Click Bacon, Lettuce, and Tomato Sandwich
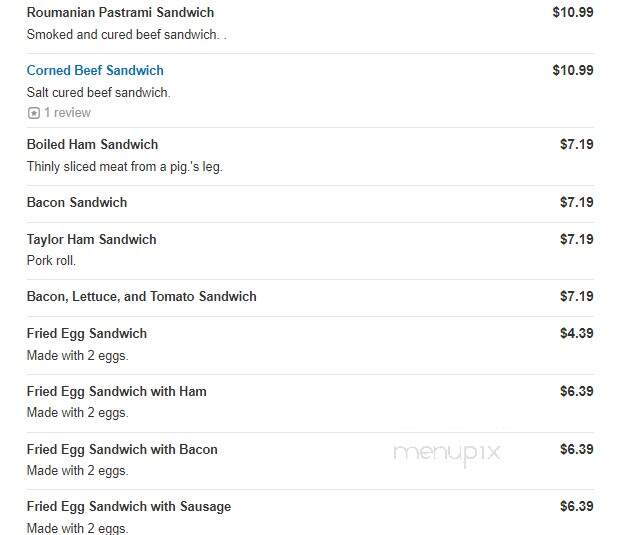The width and height of the screenshot is (626, 535). click(141, 297)
